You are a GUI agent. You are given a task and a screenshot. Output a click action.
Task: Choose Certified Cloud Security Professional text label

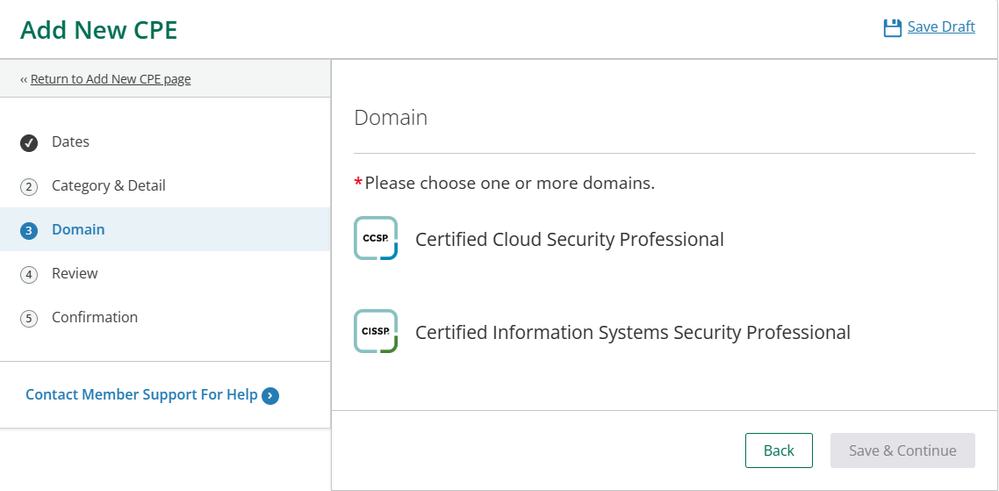point(569,240)
